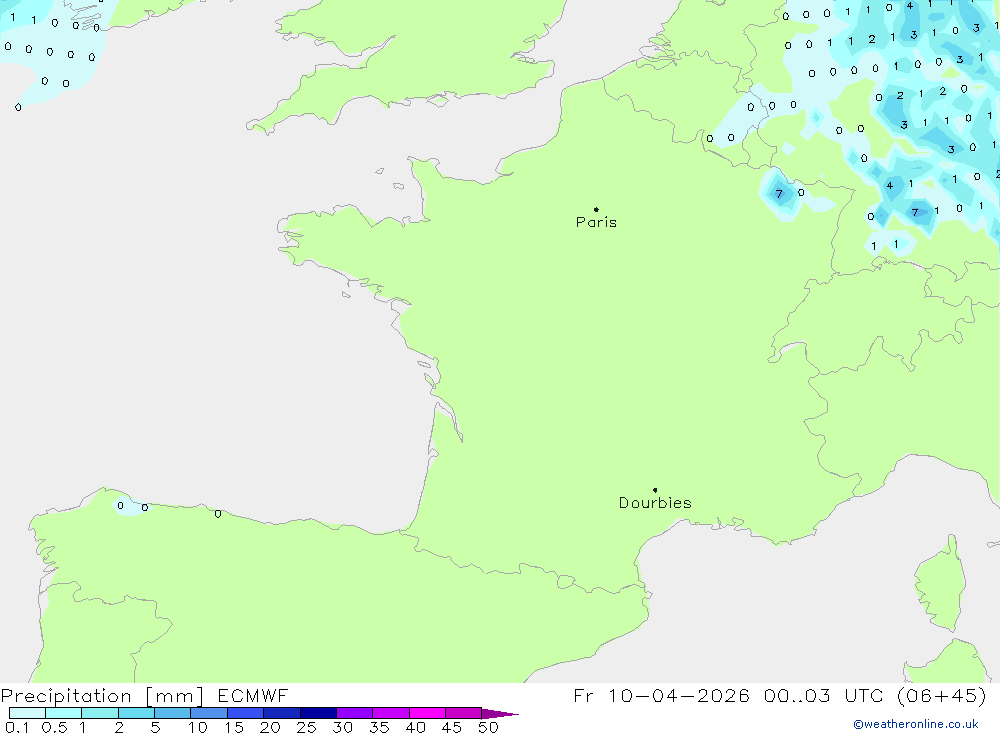Click the legend label 25

pyautogui.click(x=306, y=727)
